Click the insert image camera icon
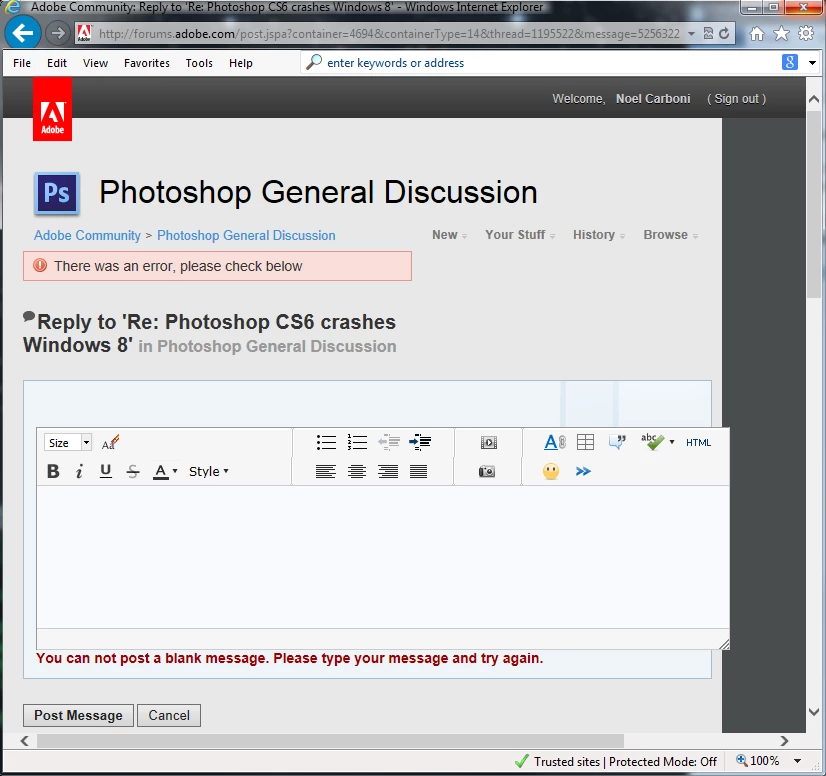This screenshot has width=826, height=776. tap(487, 471)
